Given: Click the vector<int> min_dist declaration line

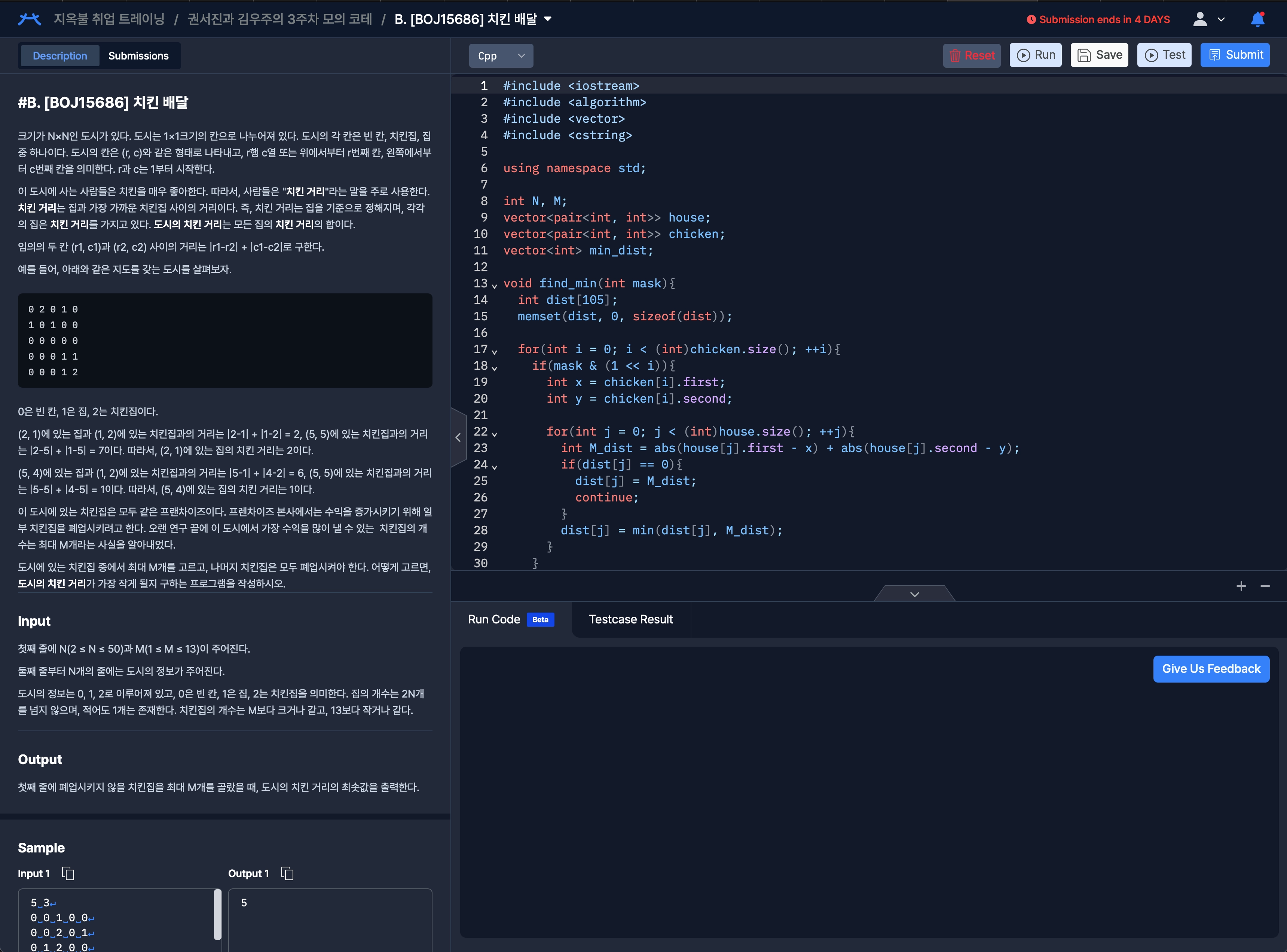Looking at the screenshot, I should (x=578, y=251).
